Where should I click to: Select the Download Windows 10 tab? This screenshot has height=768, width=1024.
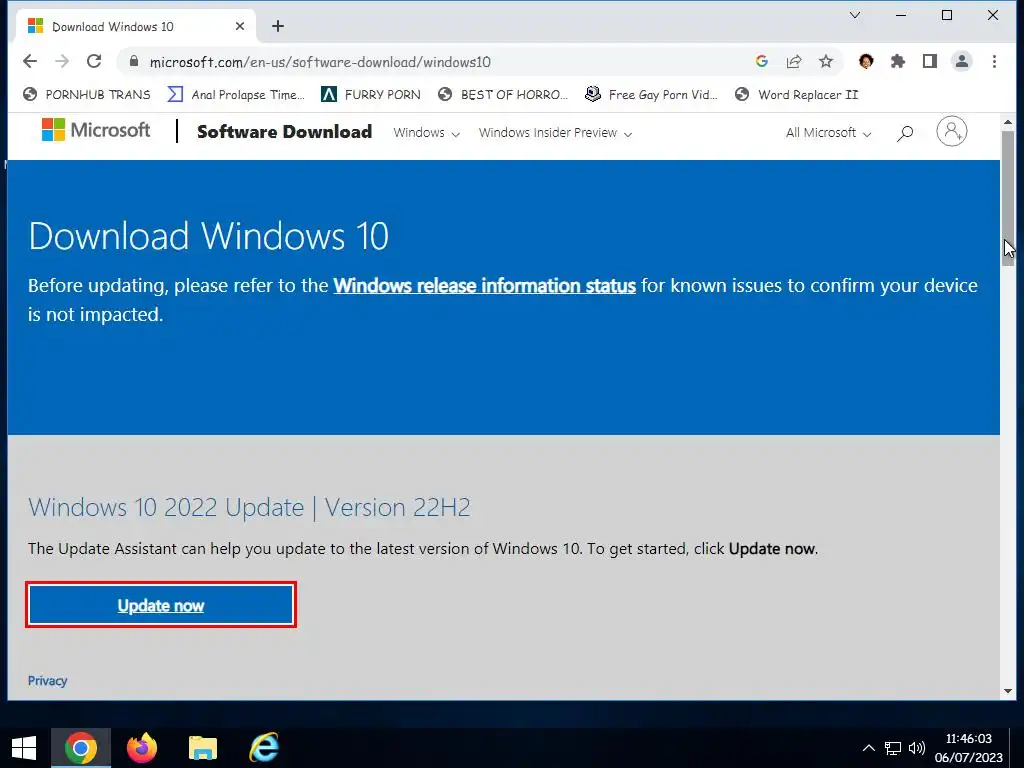(136, 26)
